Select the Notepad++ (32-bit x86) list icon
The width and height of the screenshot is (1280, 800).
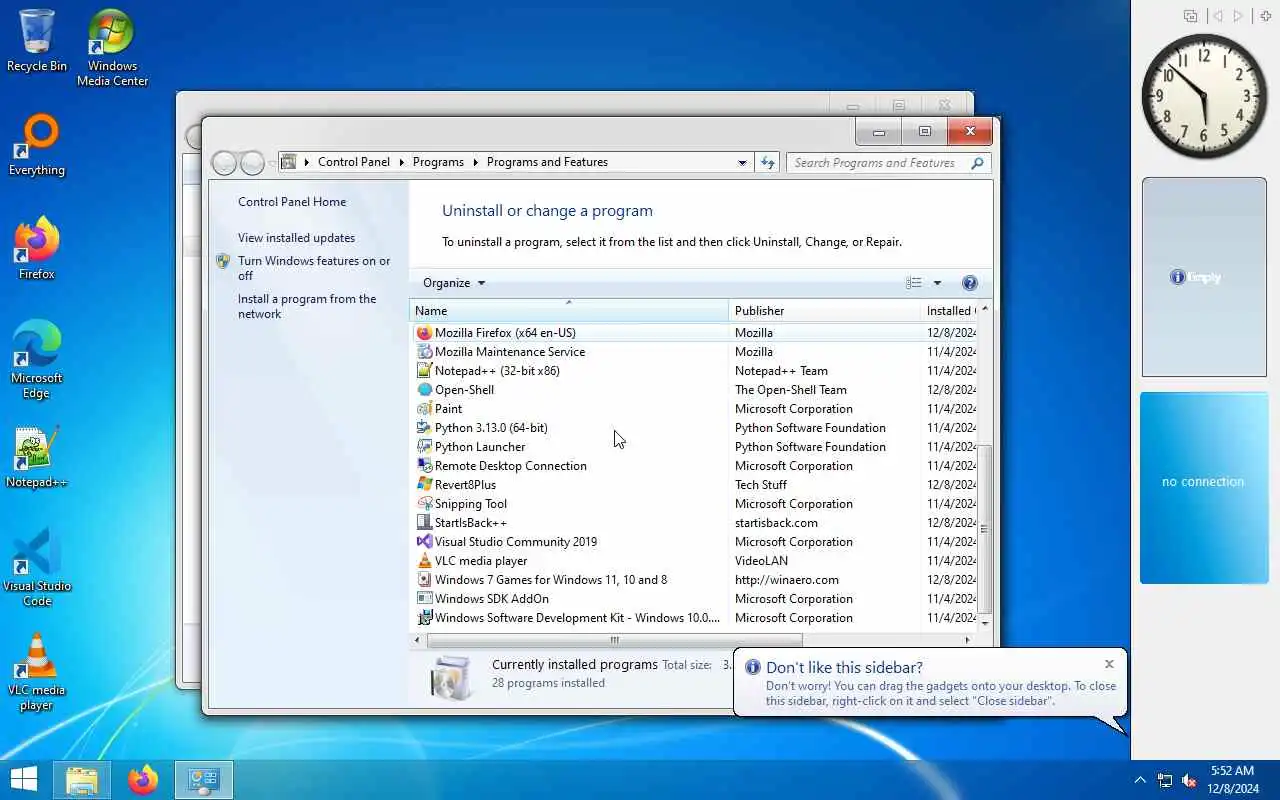click(424, 371)
